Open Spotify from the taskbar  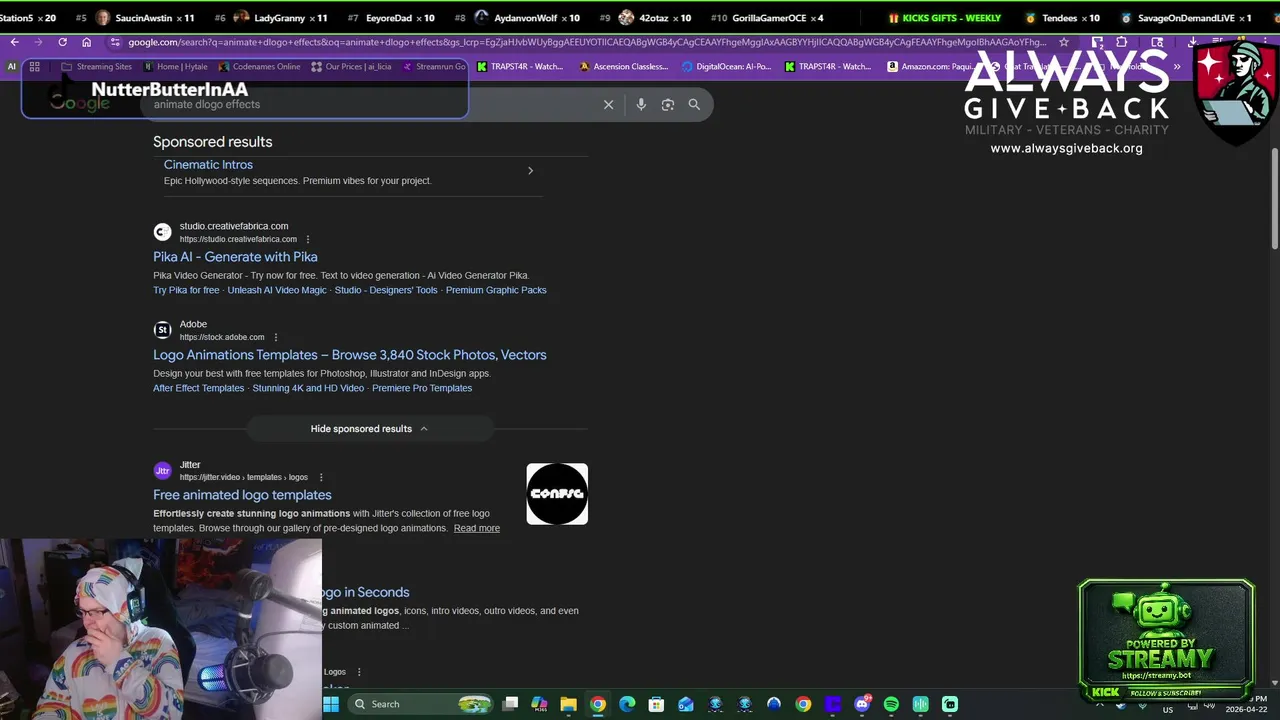click(891, 704)
